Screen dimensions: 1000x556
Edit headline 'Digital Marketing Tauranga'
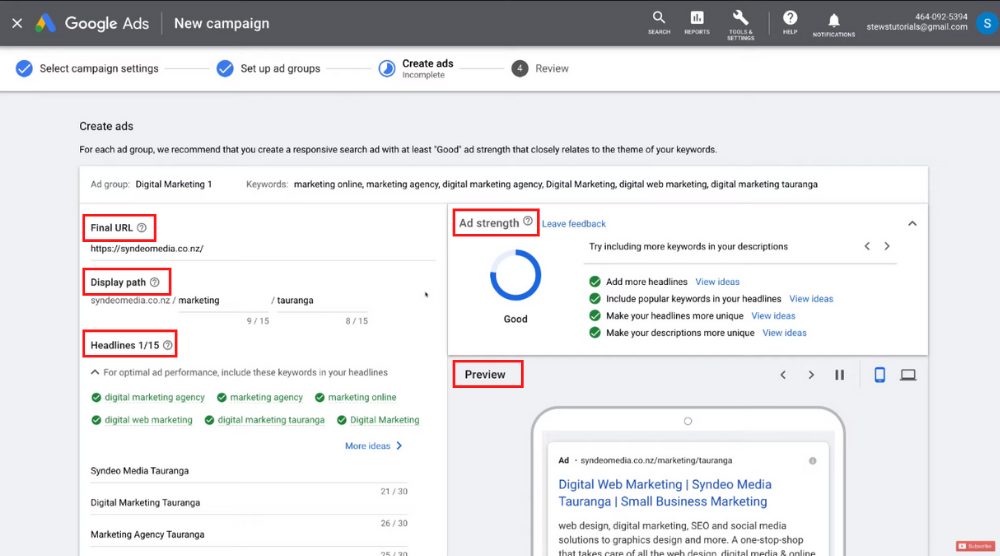249,503
